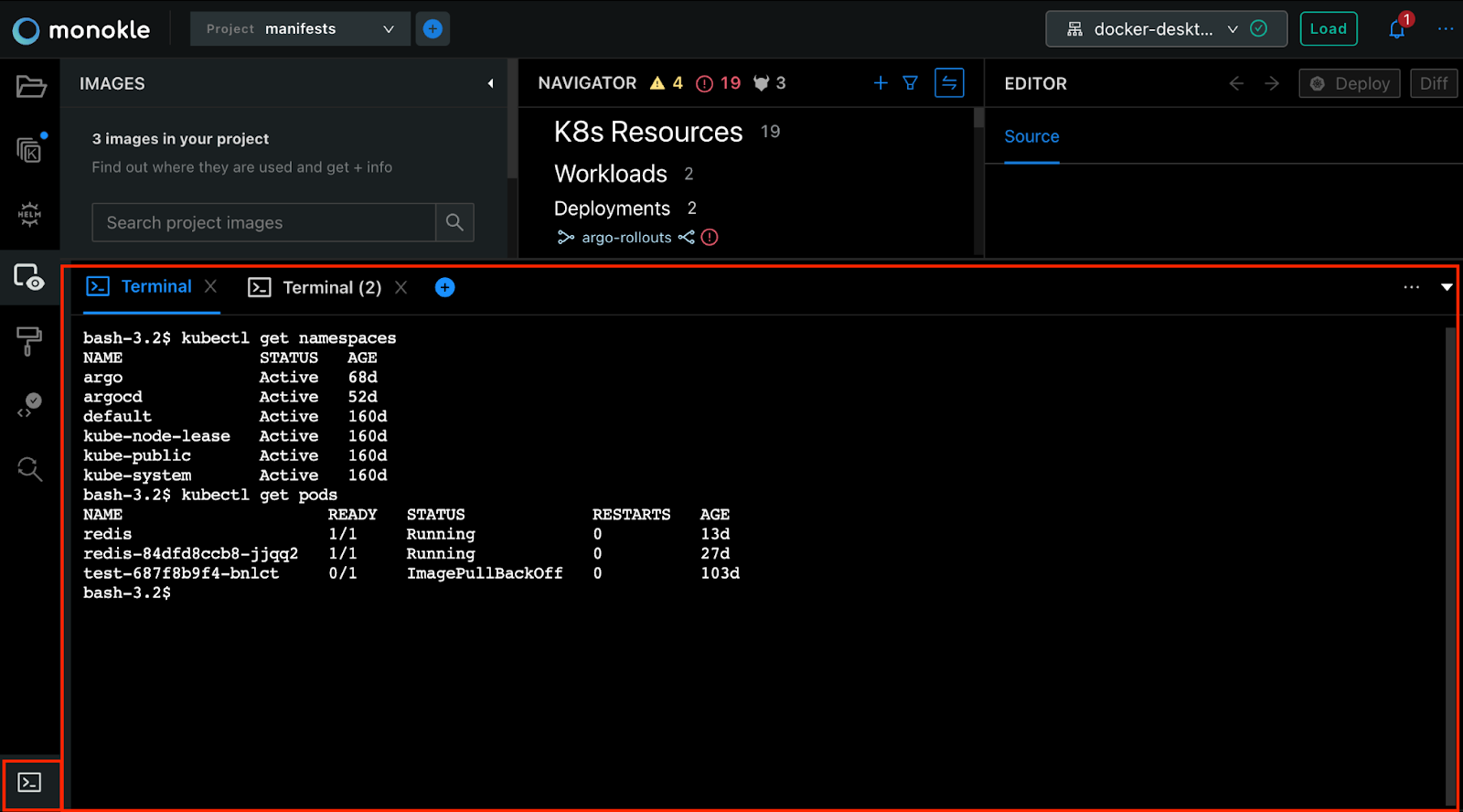Image resolution: width=1463 pixels, height=812 pixels.
Task: Open the notifications bell
Action: tap(1397, 29)
